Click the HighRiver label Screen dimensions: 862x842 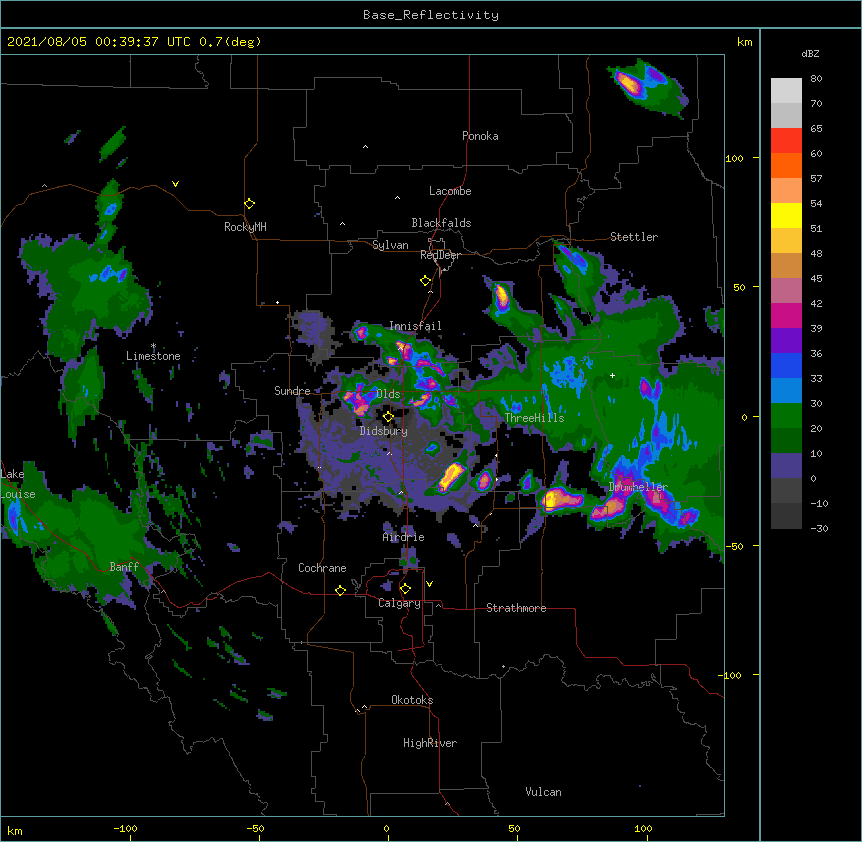(x=430, y=743)
